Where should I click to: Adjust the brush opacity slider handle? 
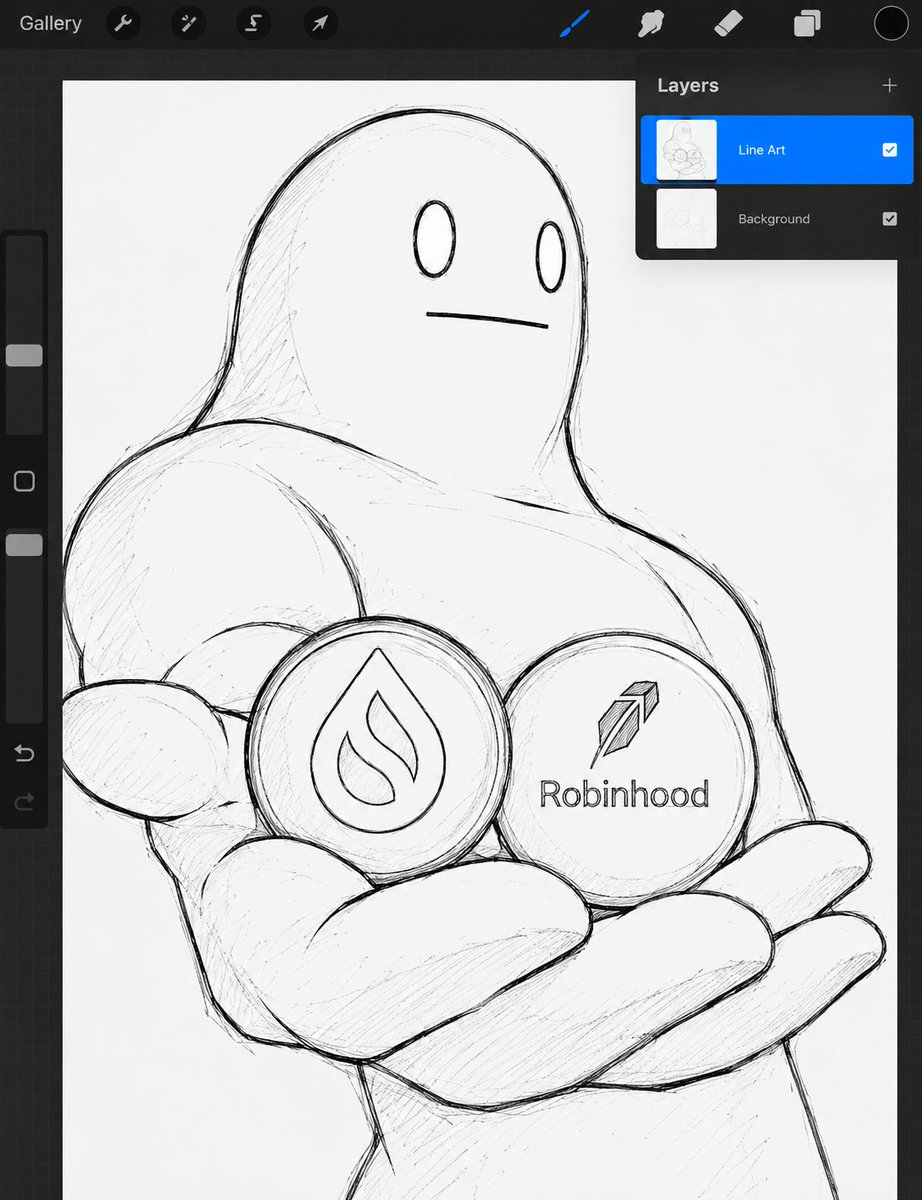tap(24, 545)
